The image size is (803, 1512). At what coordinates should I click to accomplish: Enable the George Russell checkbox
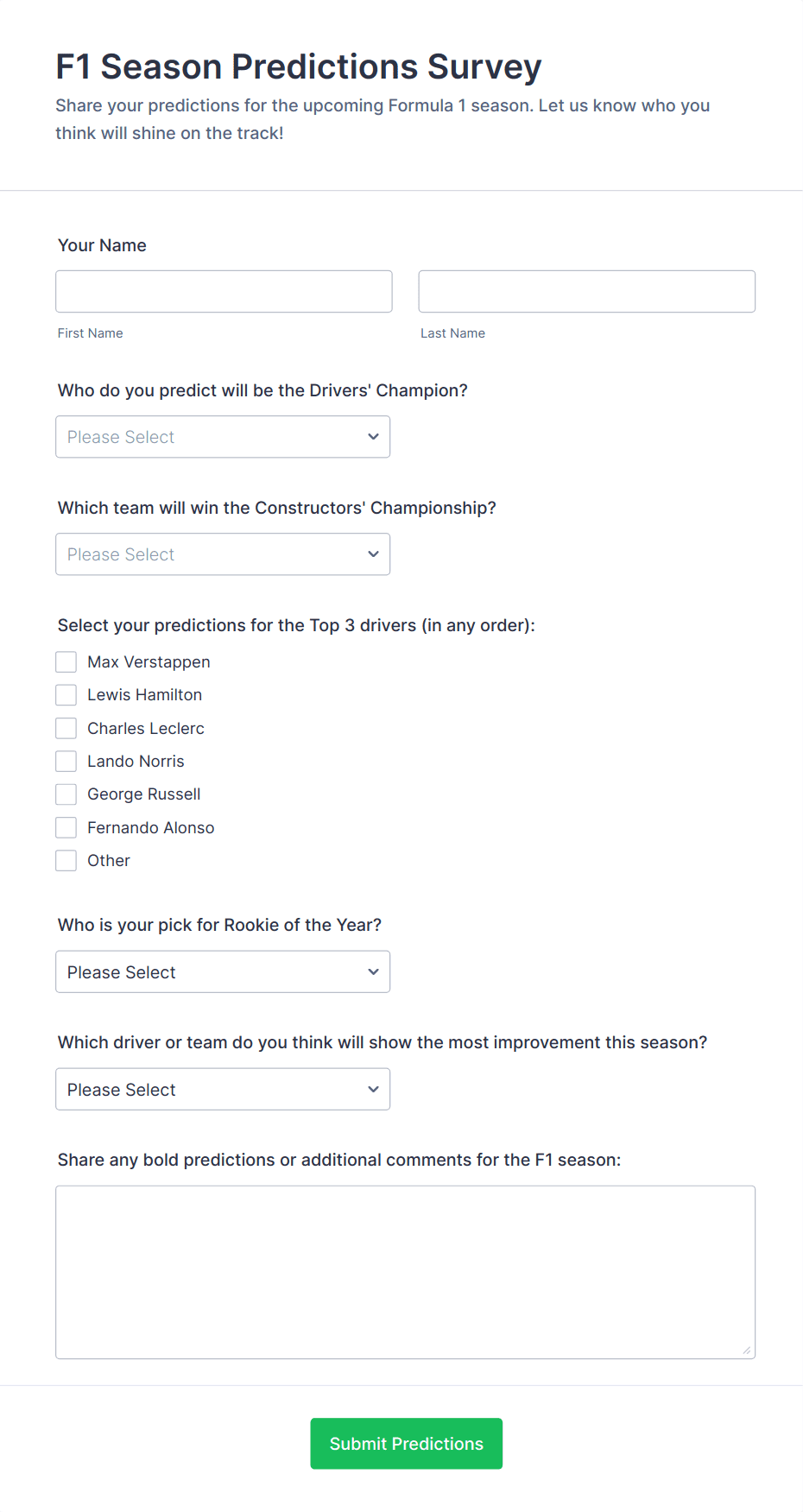66,794
